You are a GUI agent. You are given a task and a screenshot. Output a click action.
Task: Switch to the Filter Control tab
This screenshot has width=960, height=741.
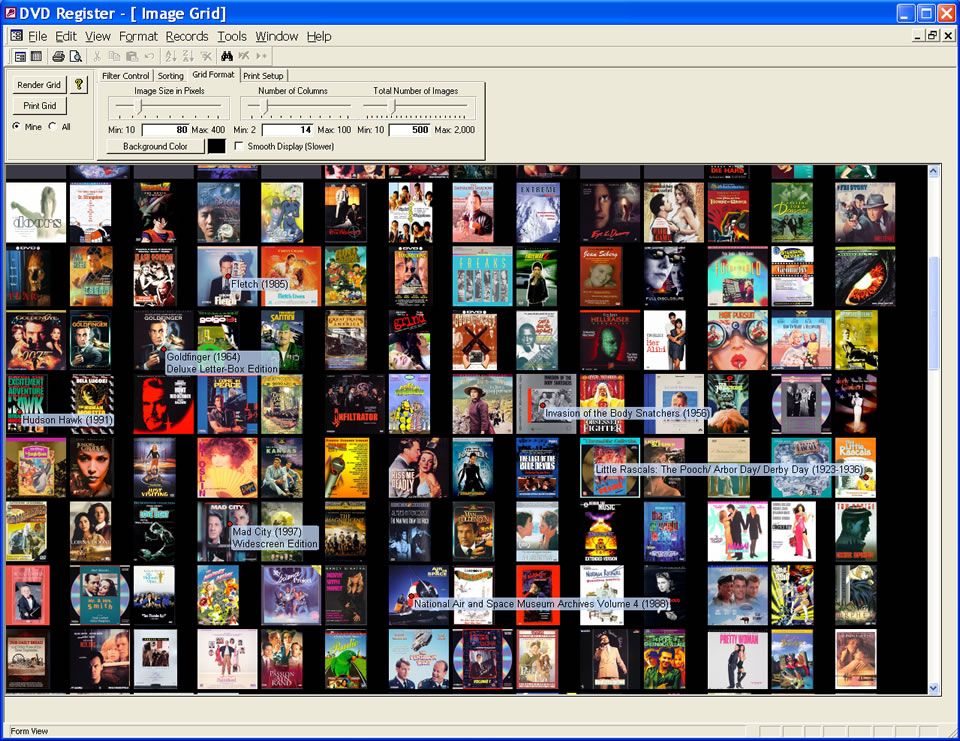pyautogui.click(x=126, y=76)
